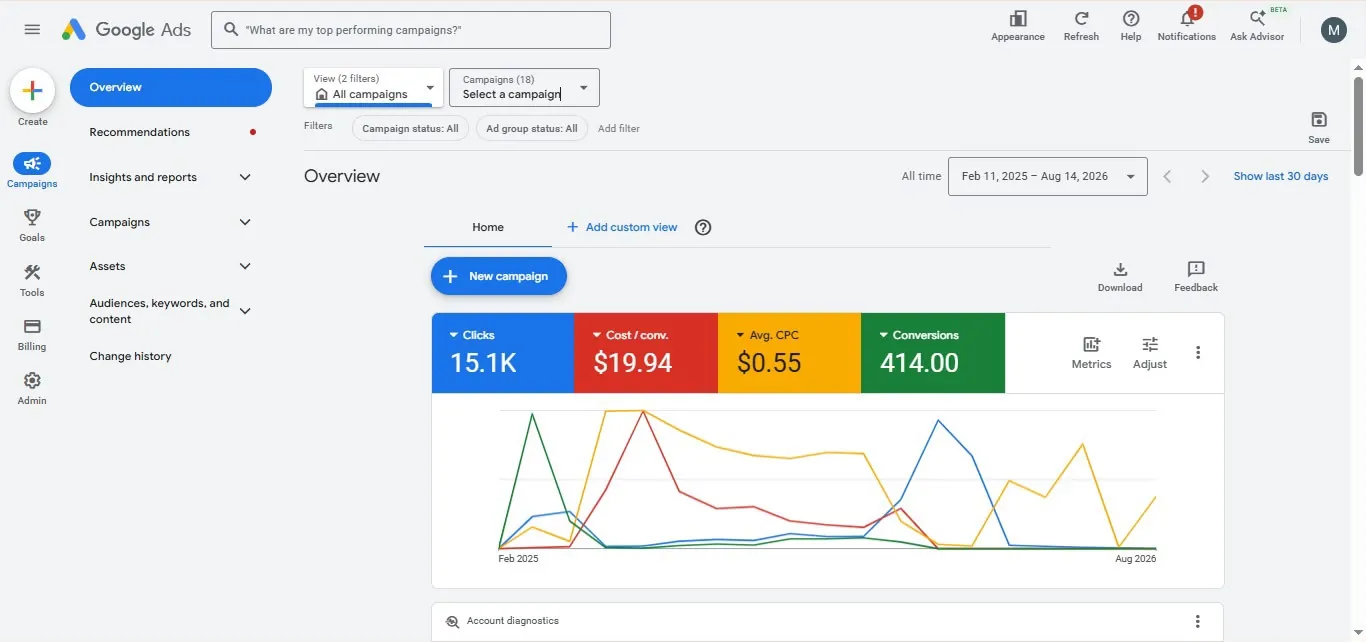Change the Cost / conv. metric tile
1366x642 pixels.
tap(646, 353)
